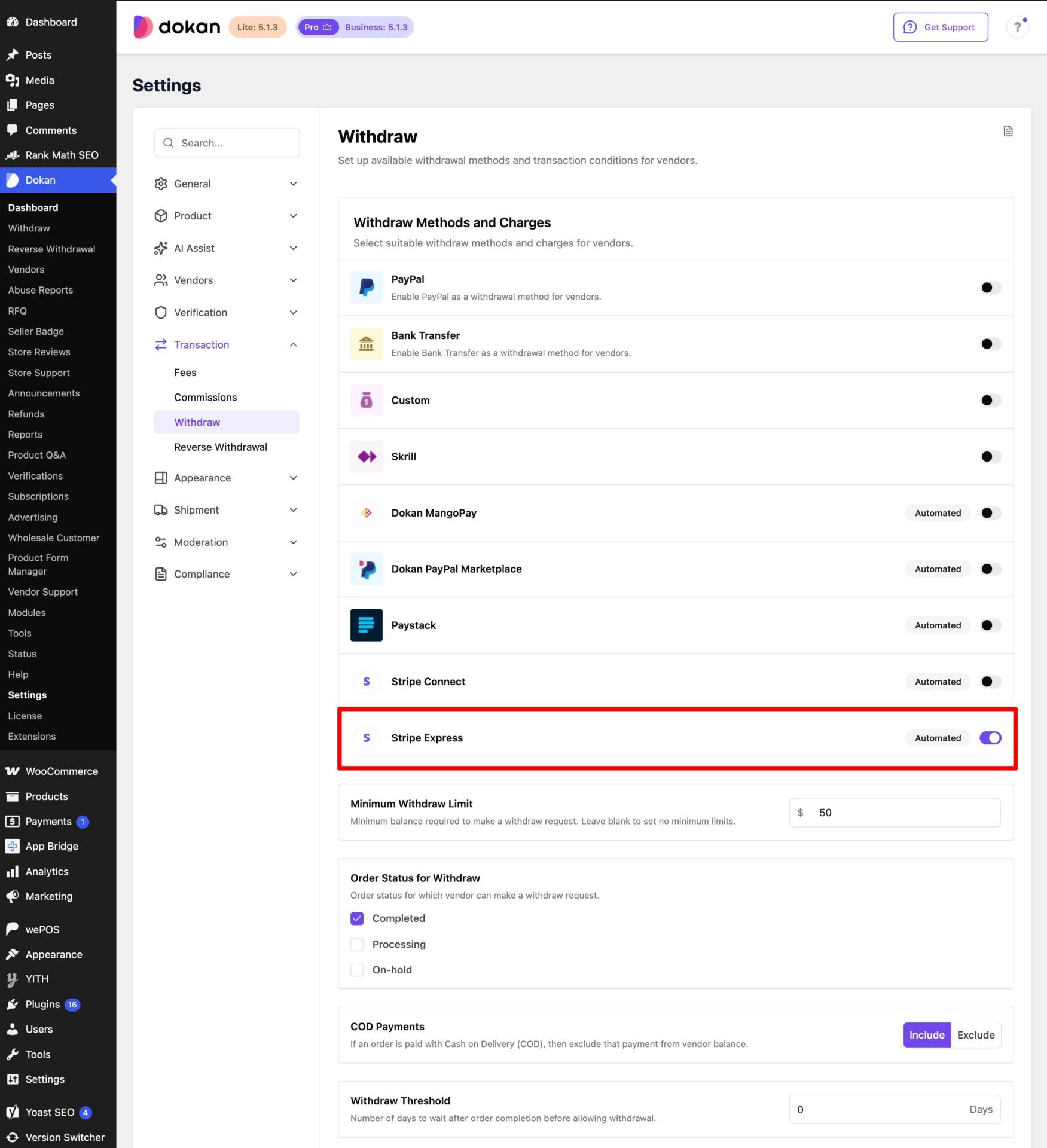
Task: Click the Shipment truck icon
Action: [x=161, y=510]
